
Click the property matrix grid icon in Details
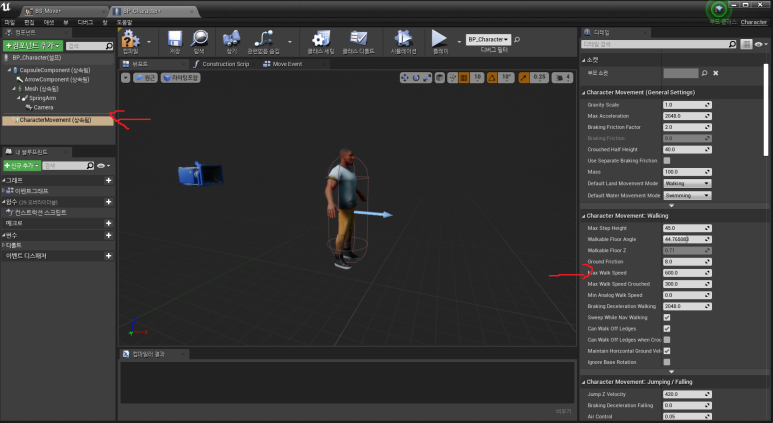[746, 44]
